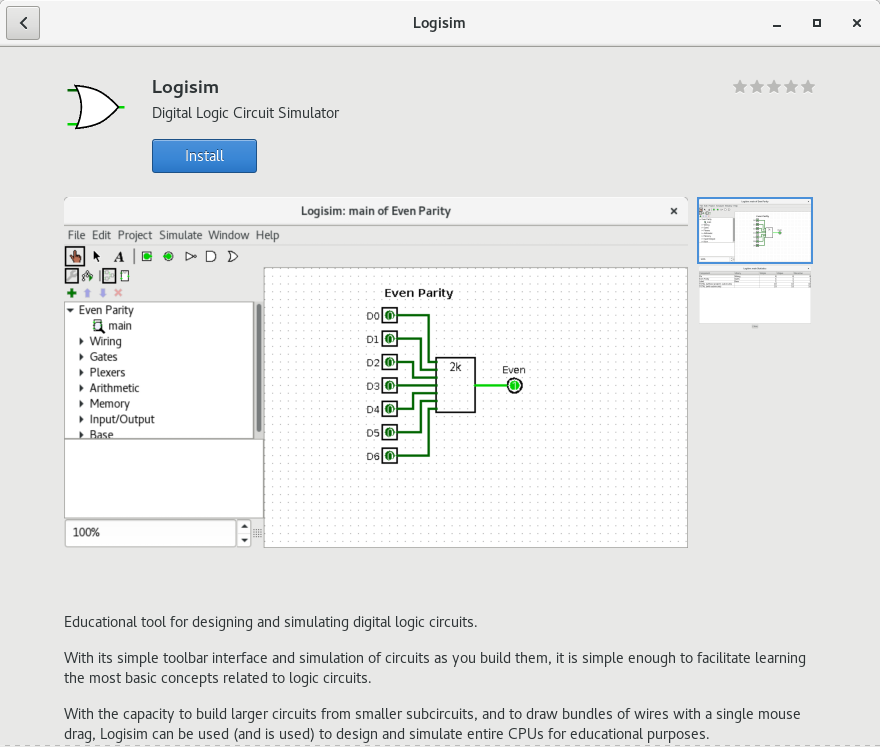Collapse the Even Parity project tree
This screenshot has height=747, width=880.
point(70,310)
